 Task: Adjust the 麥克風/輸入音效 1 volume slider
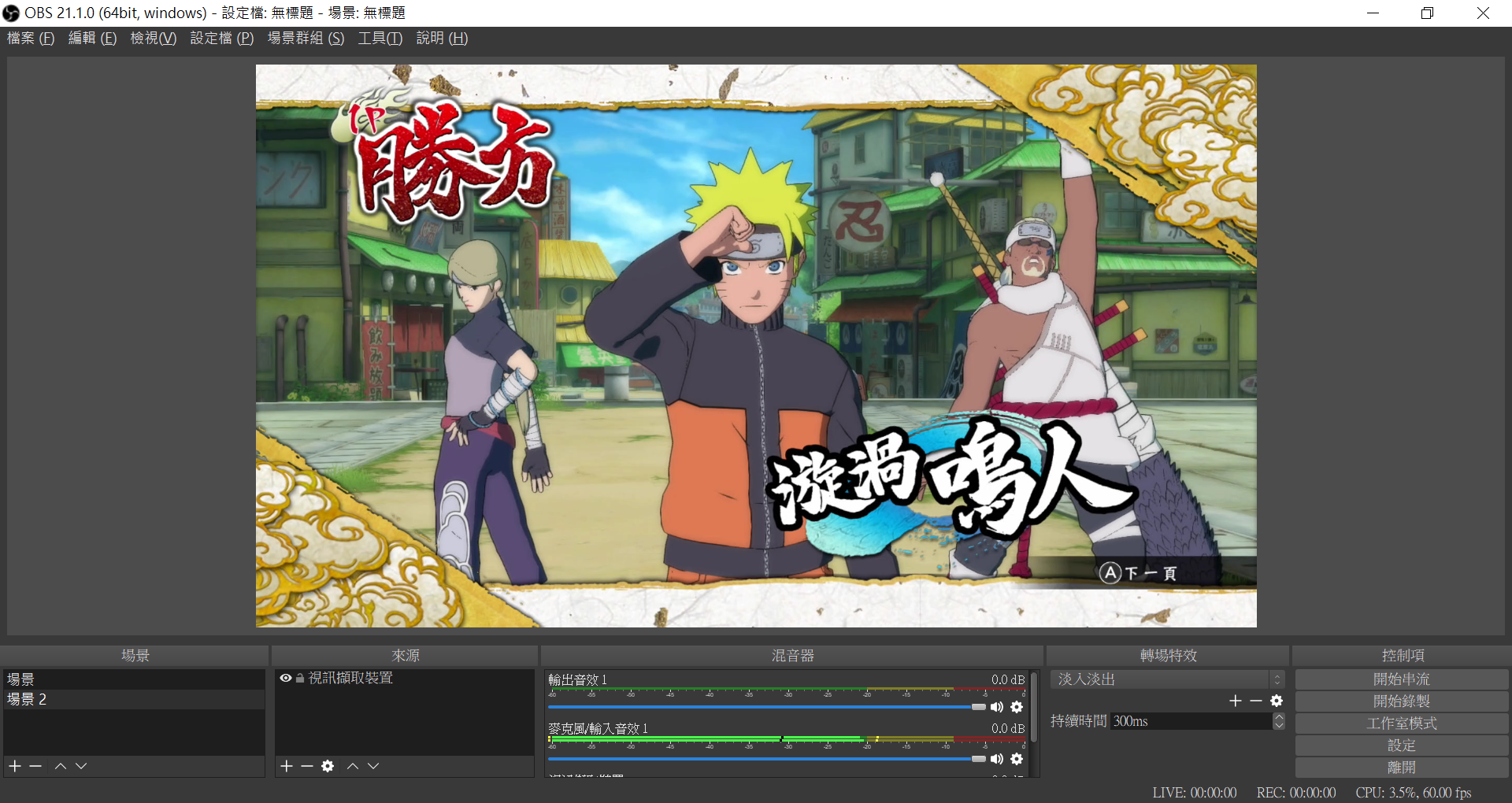(767, 759)
